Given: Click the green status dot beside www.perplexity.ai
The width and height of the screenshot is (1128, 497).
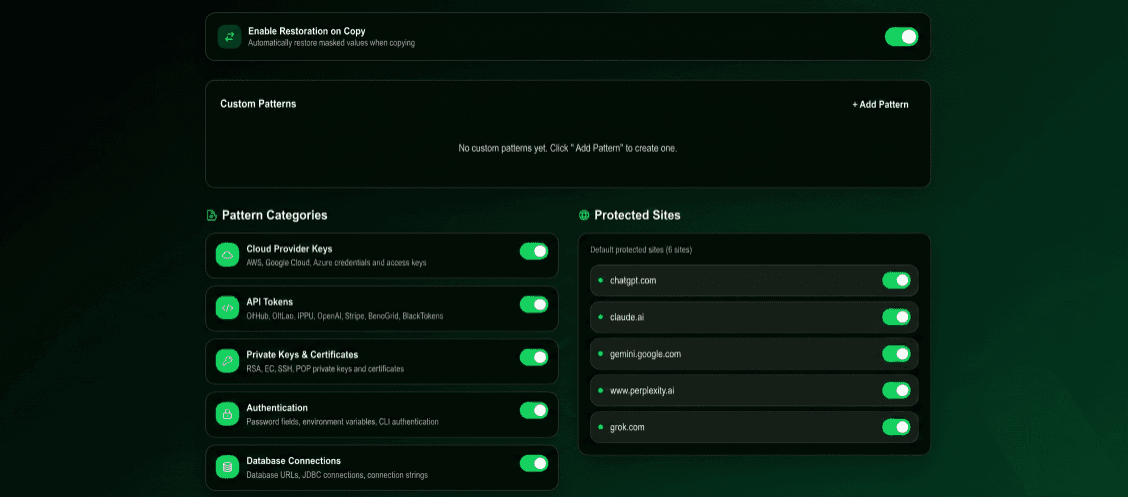Looking at the screenshot, I should tap(601, 390).
